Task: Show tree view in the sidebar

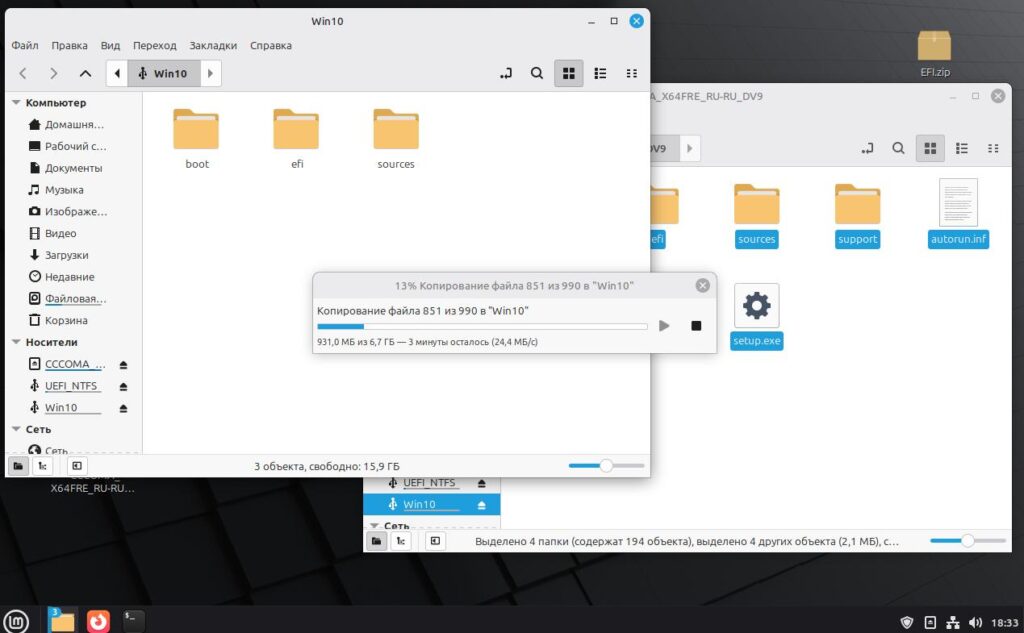Action: [42, 466]
